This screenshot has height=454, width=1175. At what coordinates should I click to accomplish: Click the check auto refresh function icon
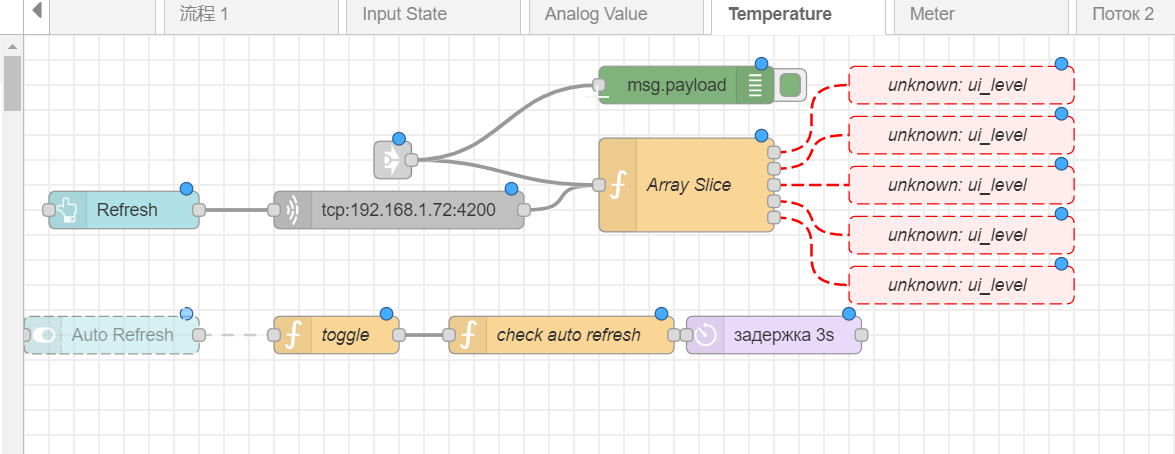468,335
